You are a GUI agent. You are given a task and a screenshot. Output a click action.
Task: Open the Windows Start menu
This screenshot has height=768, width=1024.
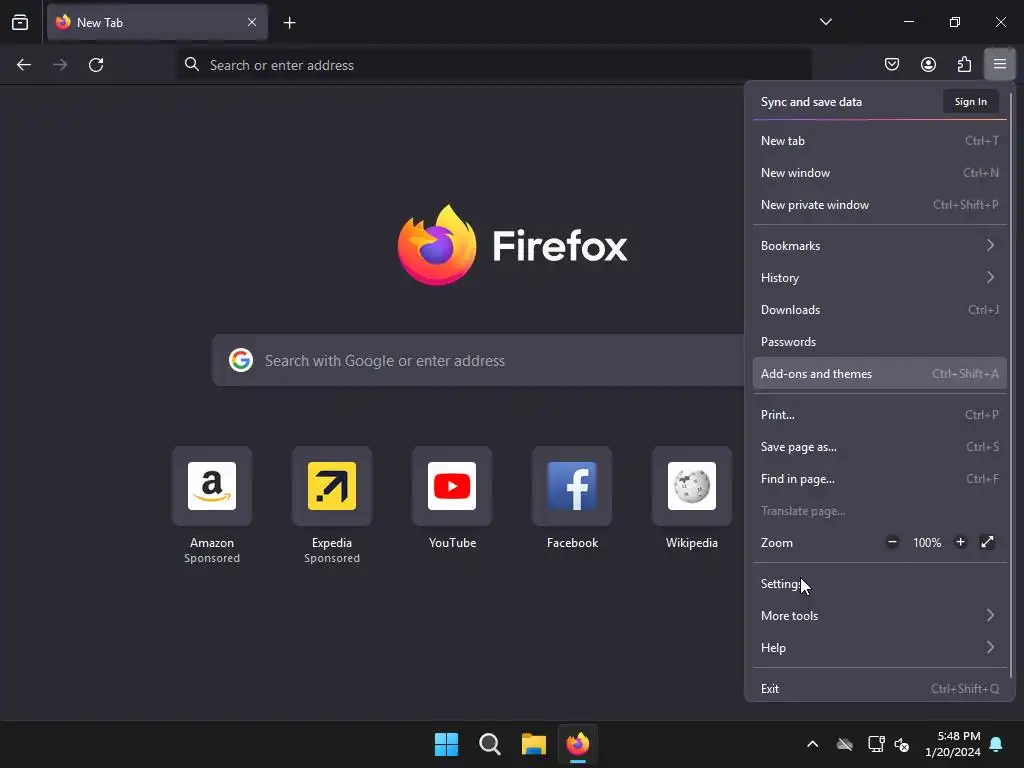click(x=447, y=744)
